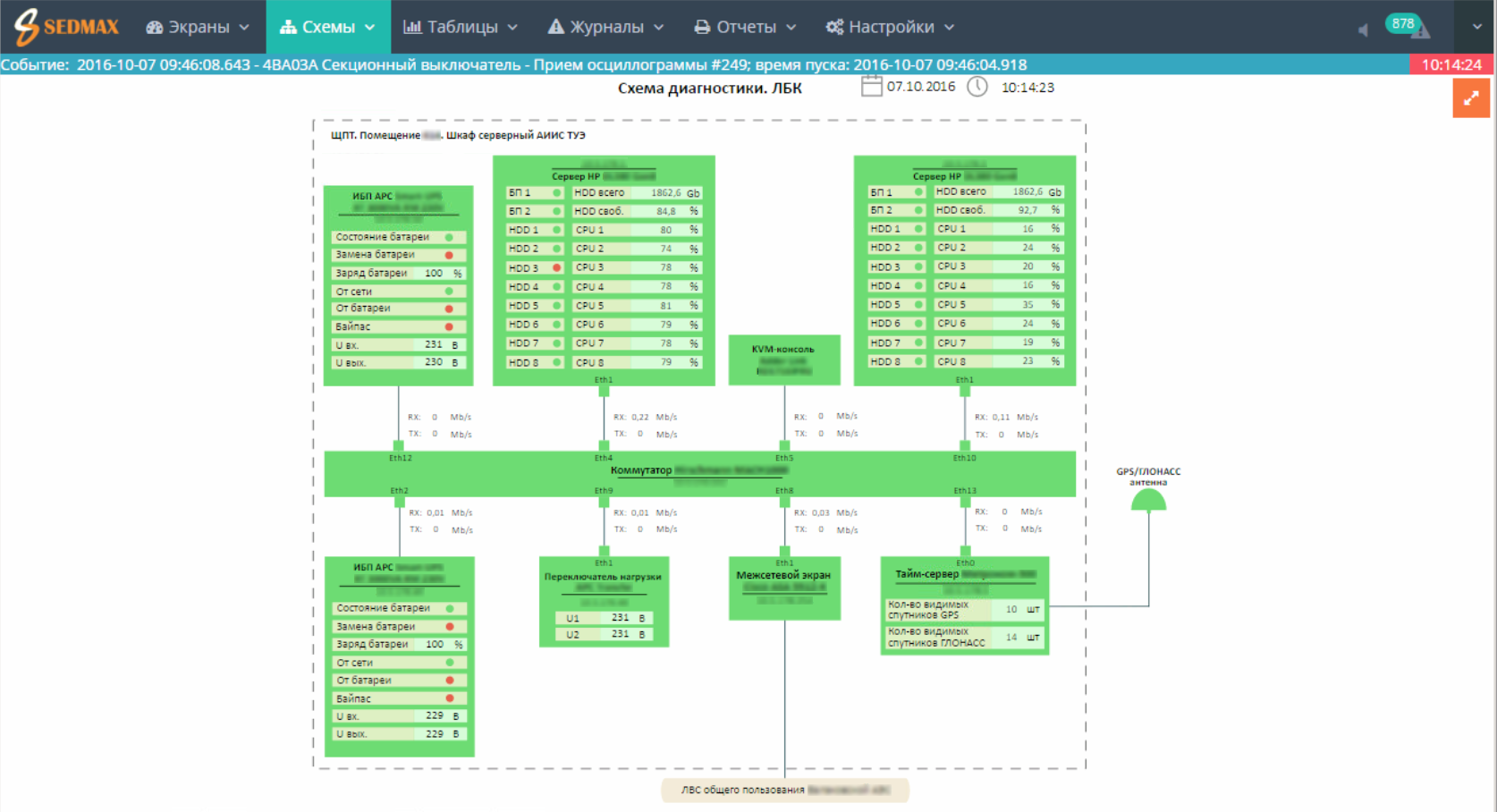Open the Настройки dropdown menu

point(890,27)
